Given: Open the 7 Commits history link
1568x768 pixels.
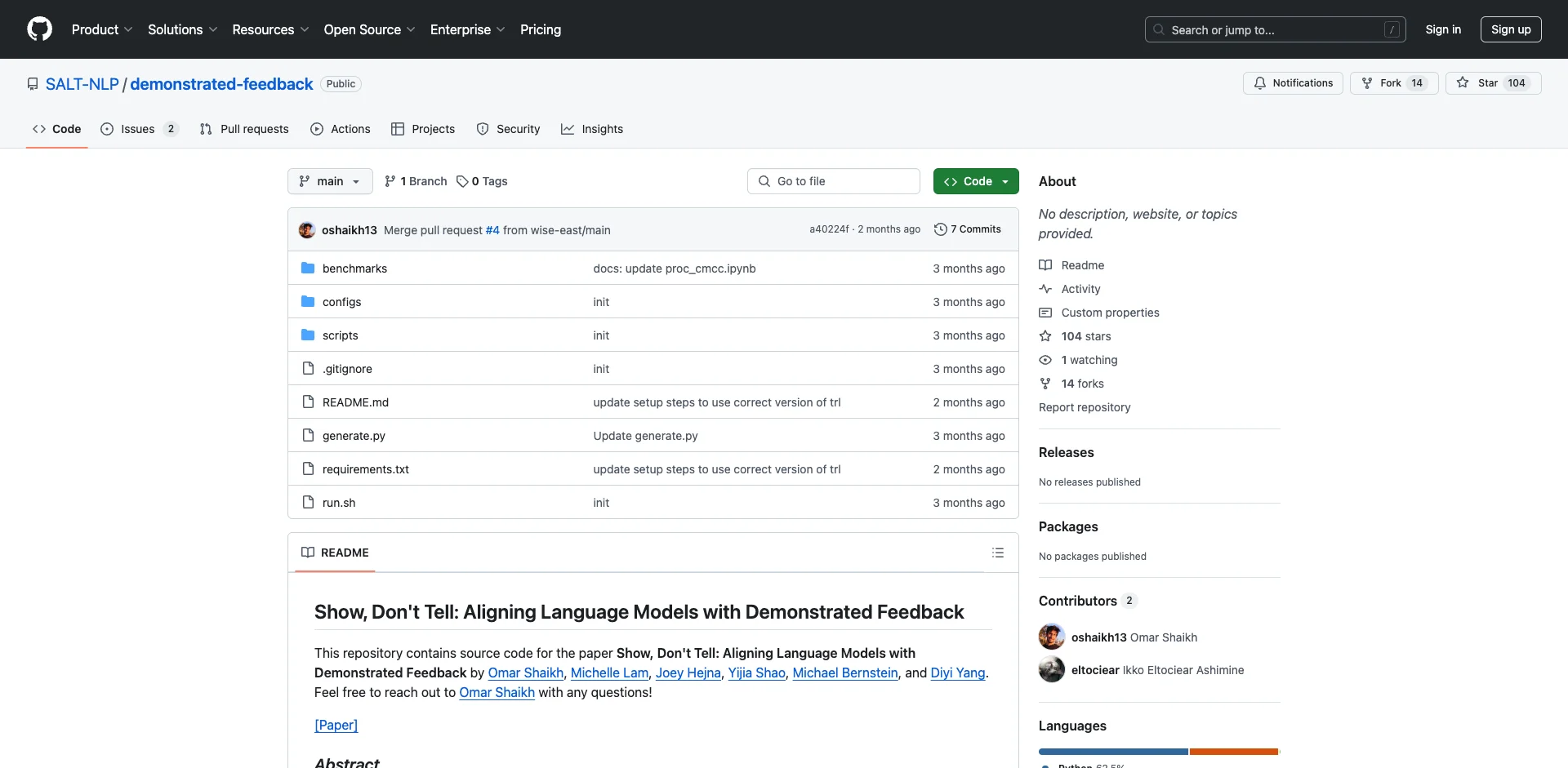Looking at the screenshot, I should 968,229.
